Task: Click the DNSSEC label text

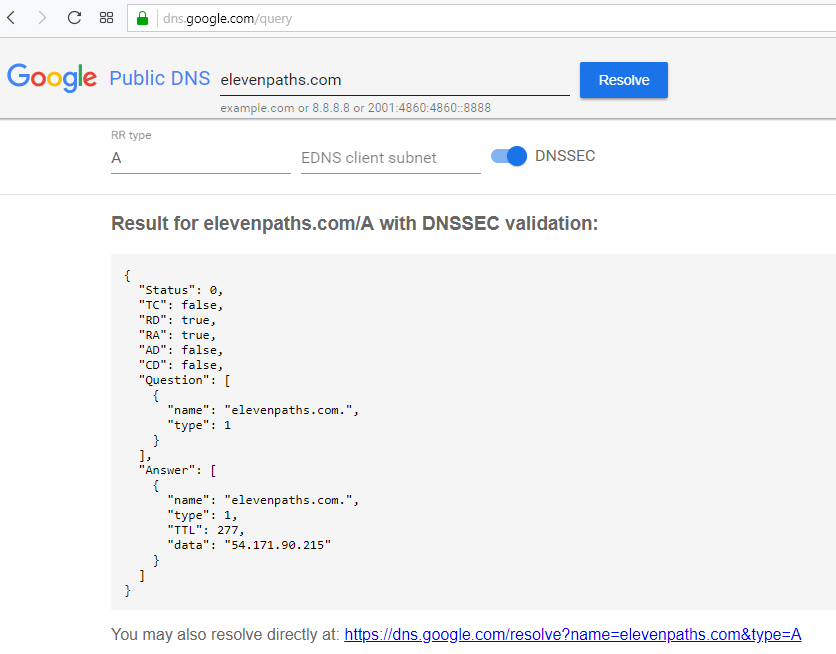Action: coord(565,156)
